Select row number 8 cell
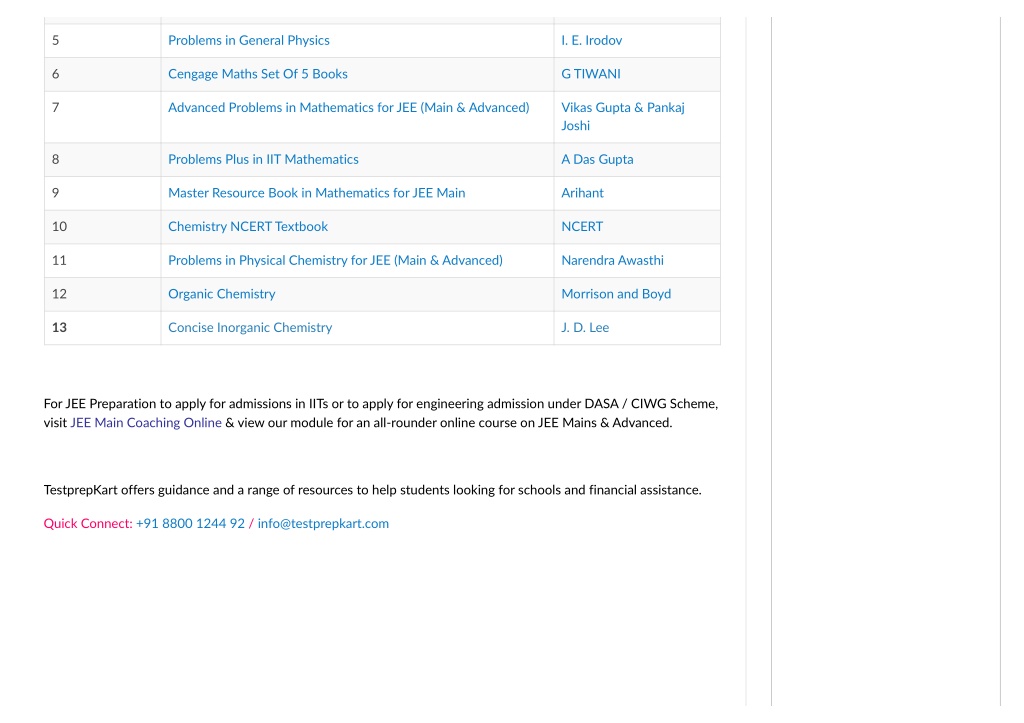 click(103, 159)
